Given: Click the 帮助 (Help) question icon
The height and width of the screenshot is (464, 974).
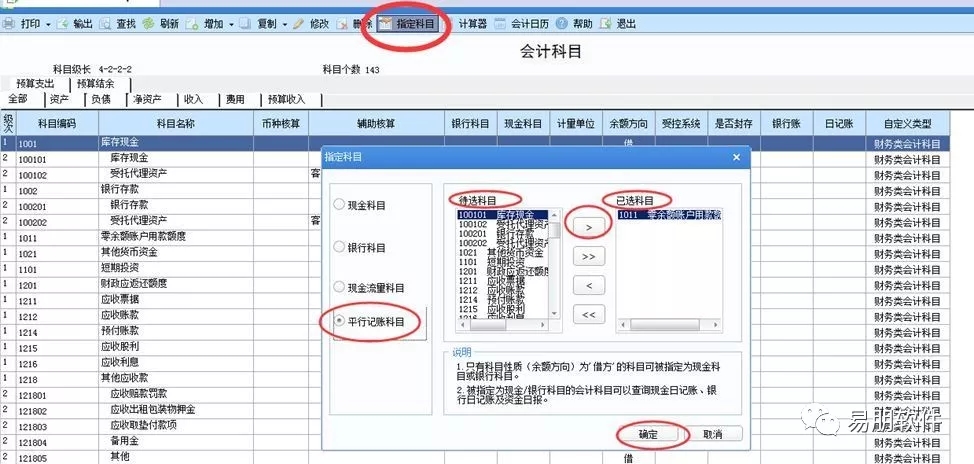Looking at the screenshot, I should point(562,23).
